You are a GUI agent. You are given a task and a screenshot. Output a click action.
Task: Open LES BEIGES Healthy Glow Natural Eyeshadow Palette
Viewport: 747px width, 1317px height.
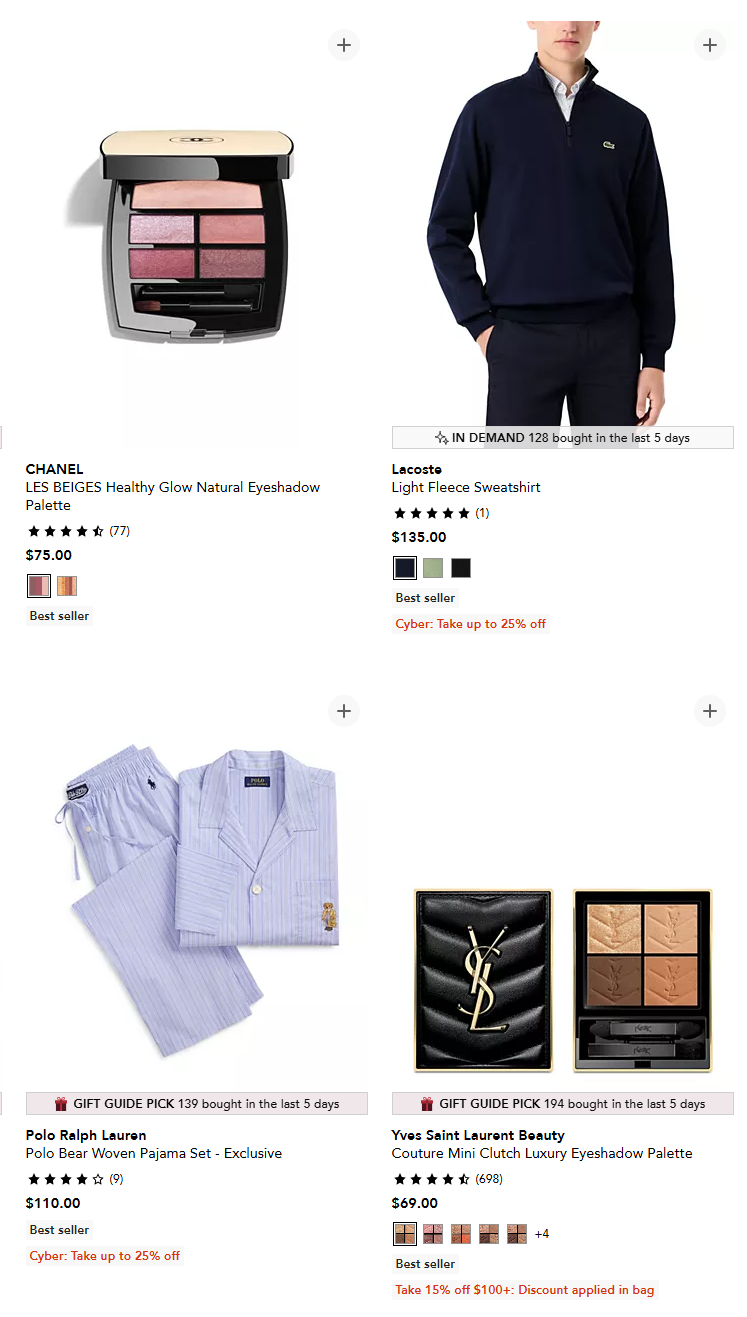tap(173, 496)
